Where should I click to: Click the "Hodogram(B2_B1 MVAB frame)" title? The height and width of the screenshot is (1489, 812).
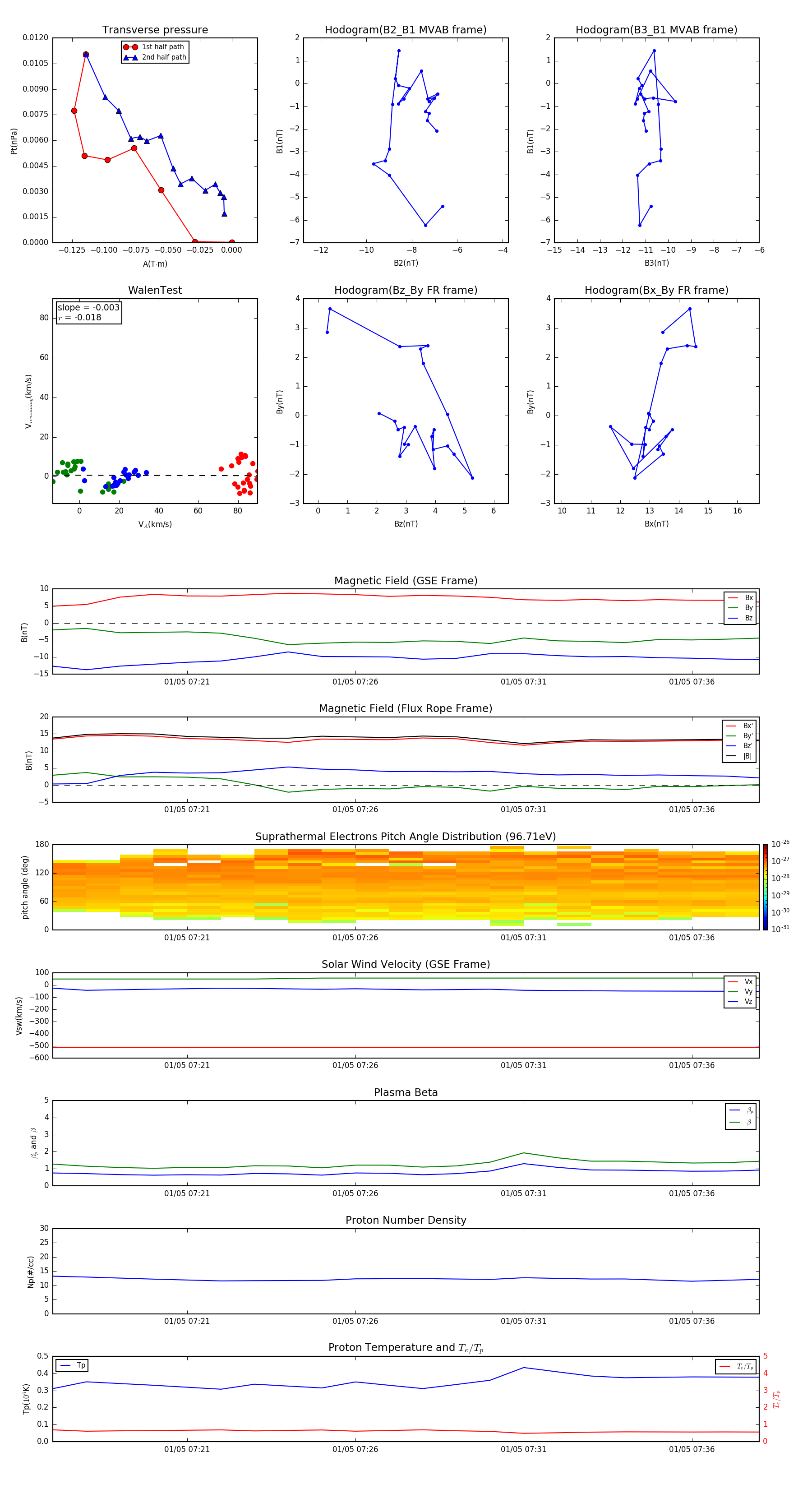(x=406, y=30)
